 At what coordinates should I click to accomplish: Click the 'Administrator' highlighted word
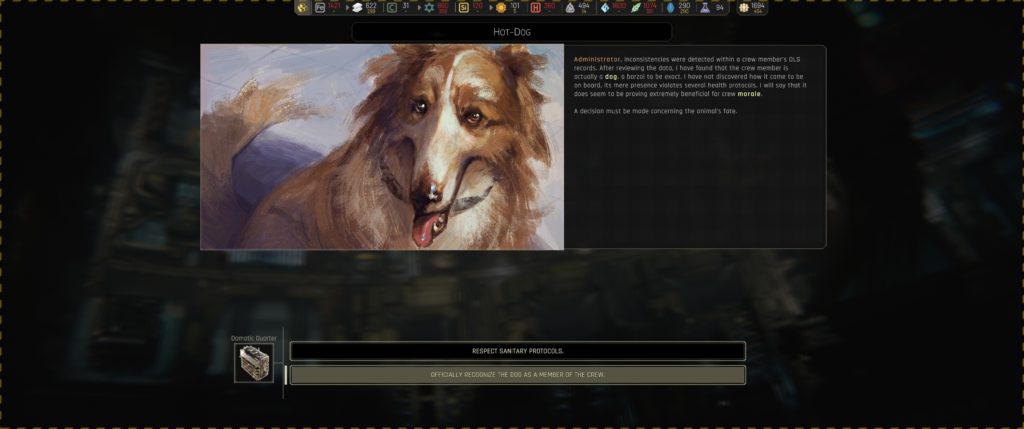597,59
